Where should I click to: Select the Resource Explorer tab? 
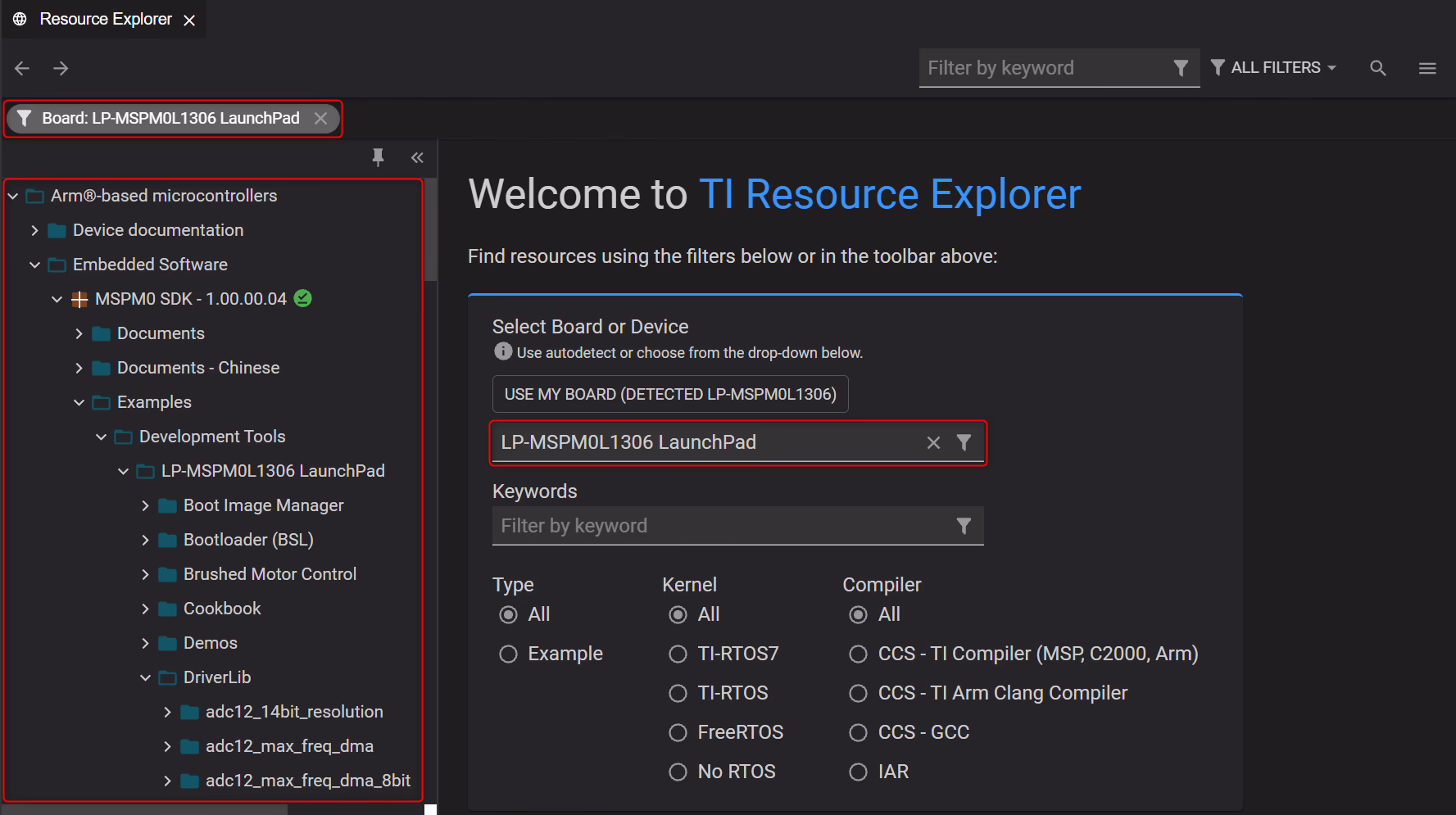click(105, 19)
